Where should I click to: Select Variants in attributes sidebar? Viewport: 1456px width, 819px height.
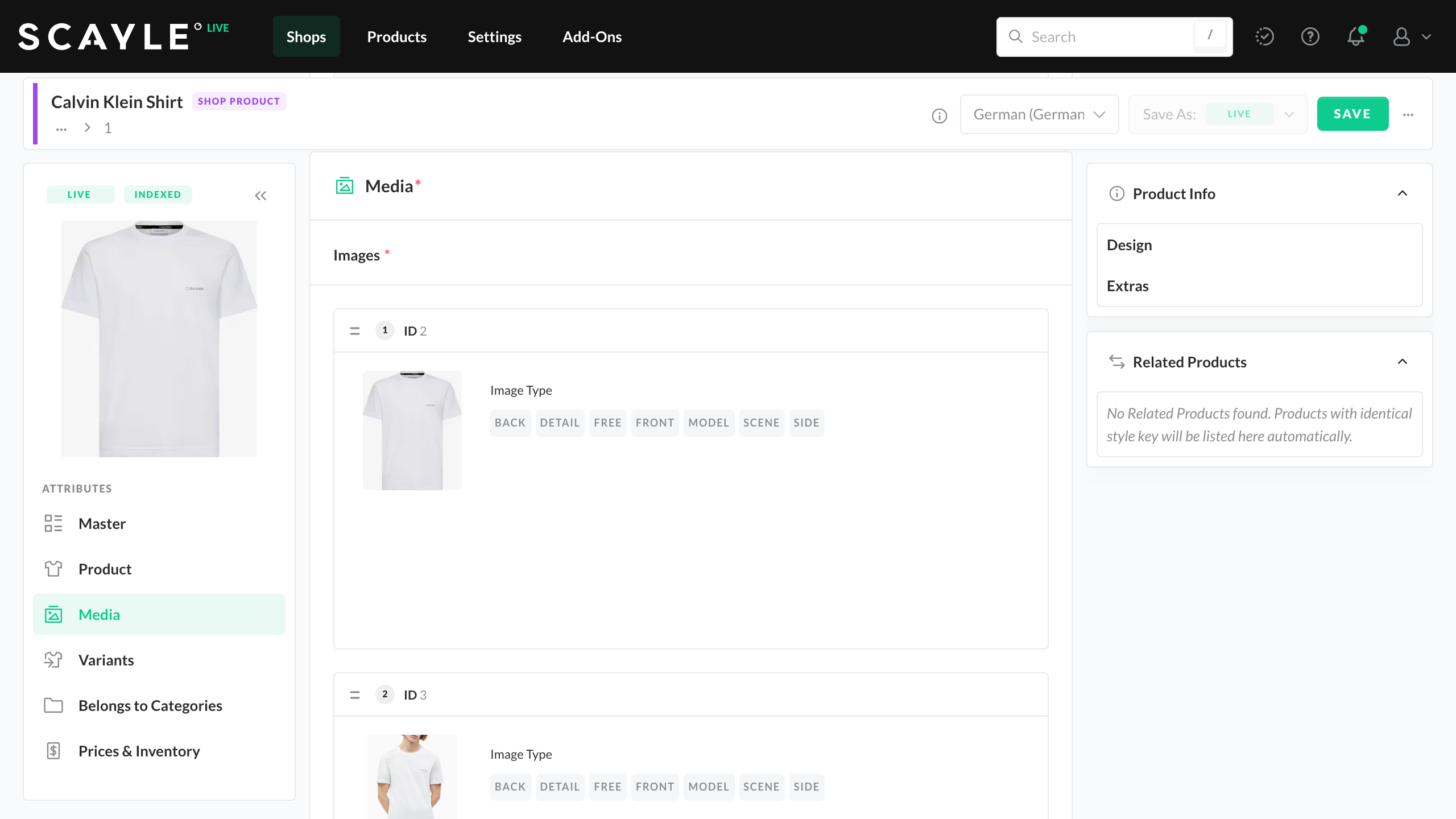pyautogui.click(x=106, y=660)
